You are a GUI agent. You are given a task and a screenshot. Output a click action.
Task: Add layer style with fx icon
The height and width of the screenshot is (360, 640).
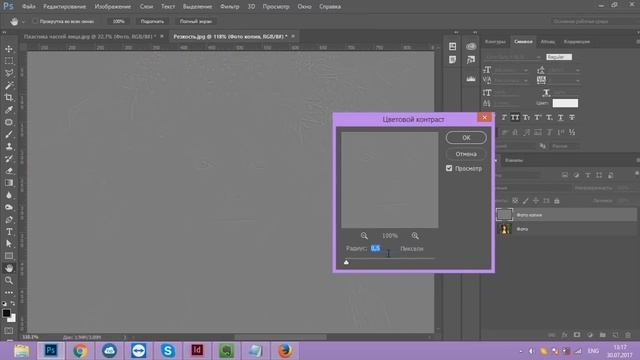point(564,335)
